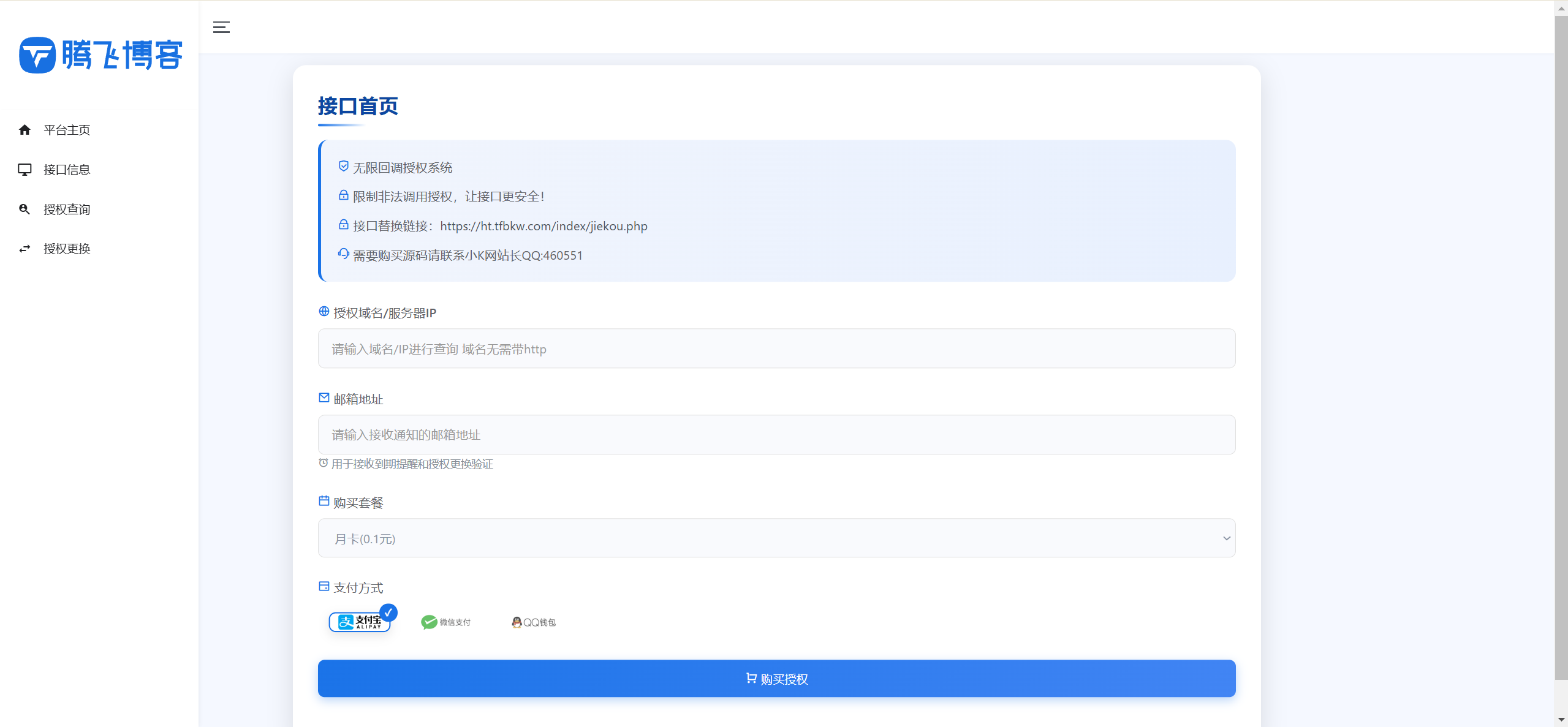Click the chevron arrow of 月卡 select
This screenshot has height=727, width=1568.
(x=1226, y=538)
